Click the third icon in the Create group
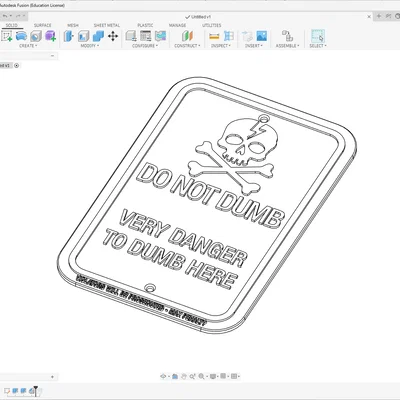Viewport: 400px width, 400px height. point(36,36)
